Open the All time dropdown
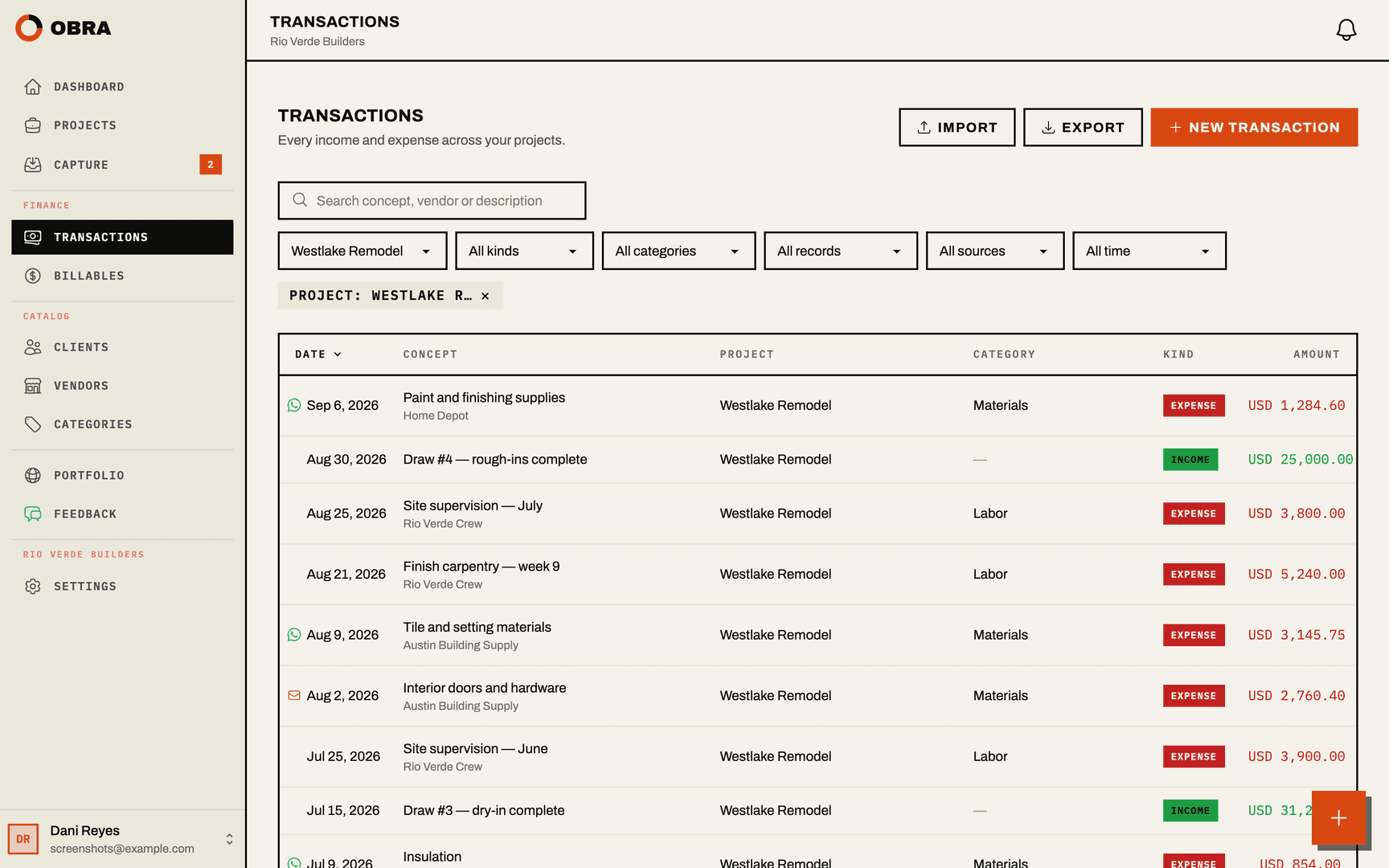This screenshot has width=1389, height=868. pos(1149,251)
